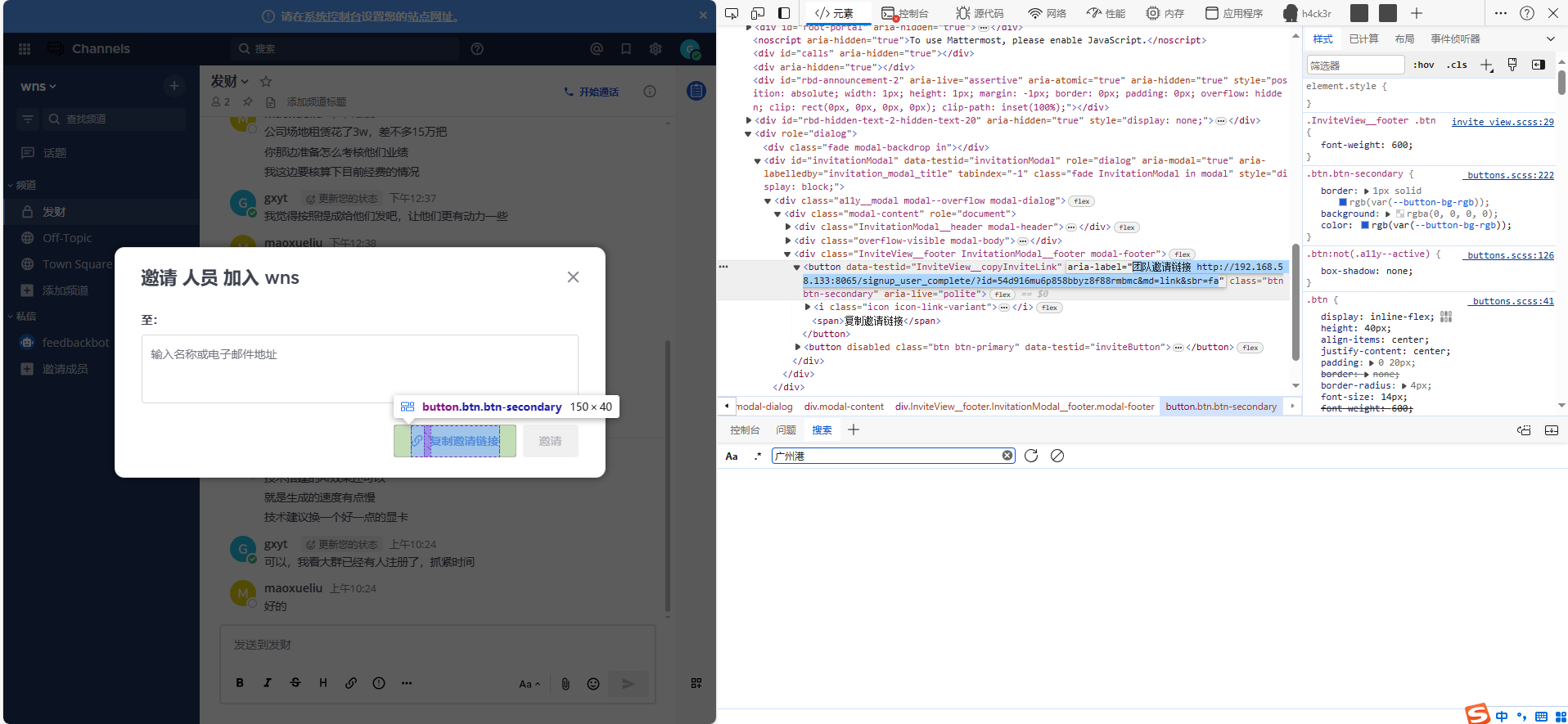Toggle match case Aa in search
Viewport: 1568px width, 724px height.
(x=732, y=456)
